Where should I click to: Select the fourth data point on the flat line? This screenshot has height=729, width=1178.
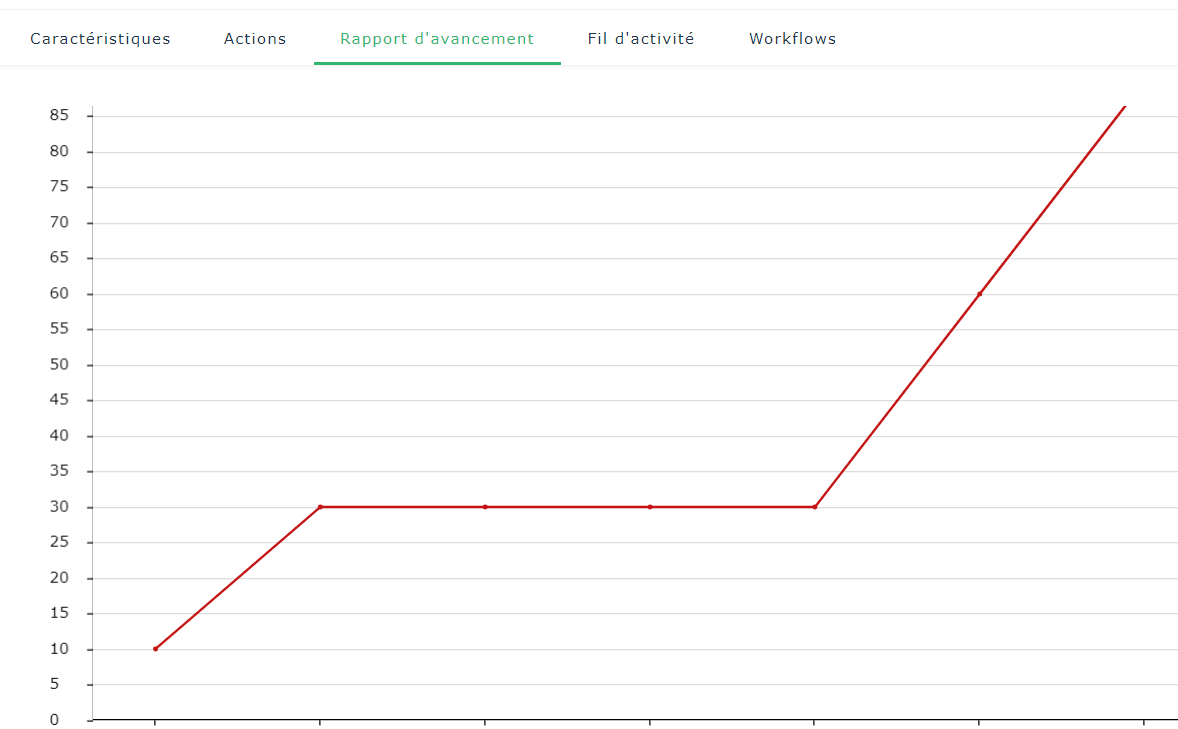coord(650,507)
